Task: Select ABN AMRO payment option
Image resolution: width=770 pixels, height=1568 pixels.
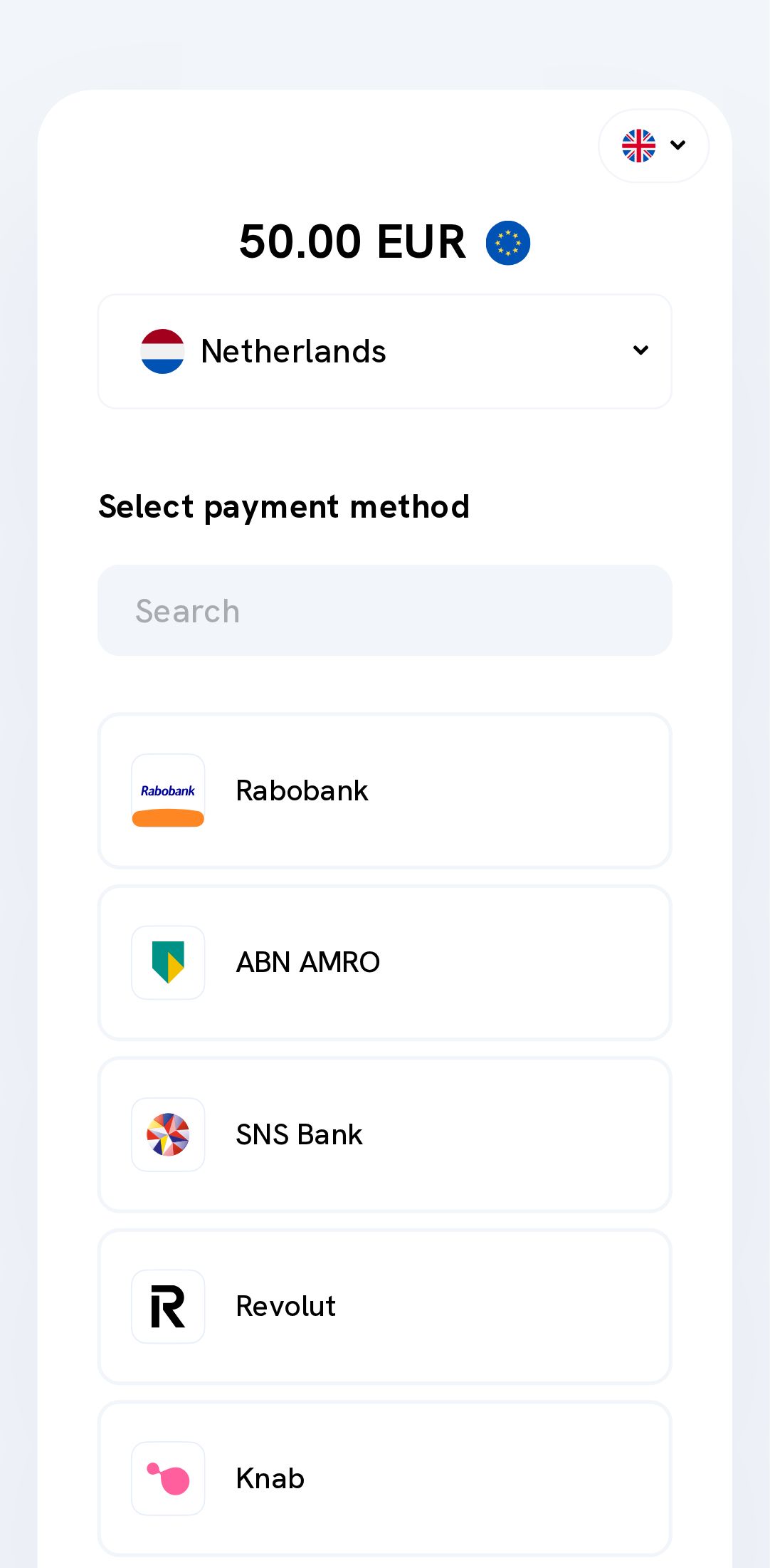Action: pyautogui.click(x=384, y=962)
